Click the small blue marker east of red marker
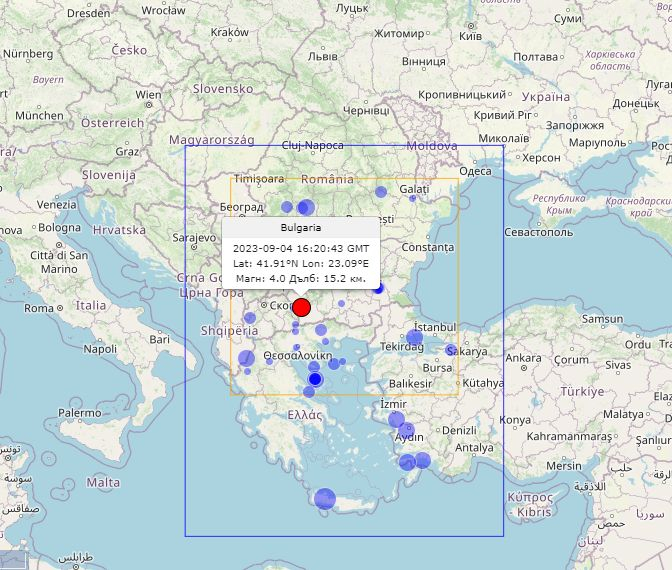Image resolution: width=672 pixels, height=570 pixels. click(x=341, y=303)
